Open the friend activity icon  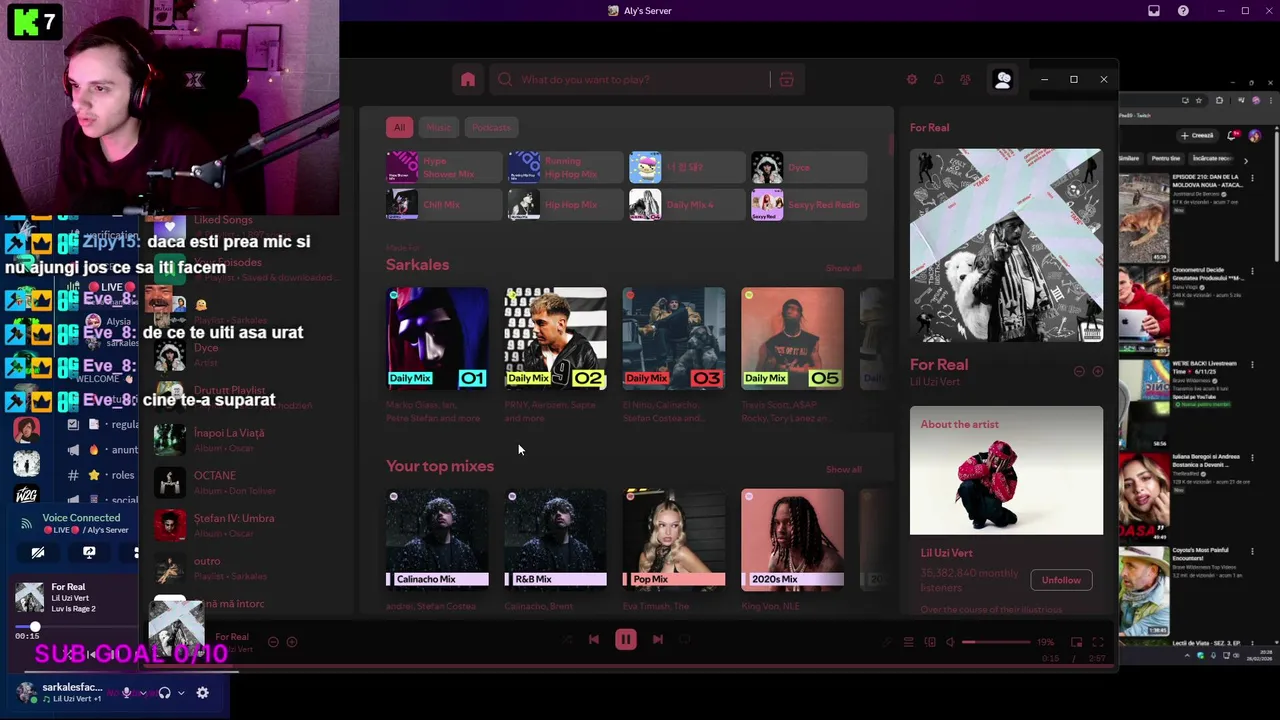pos(965,80)
